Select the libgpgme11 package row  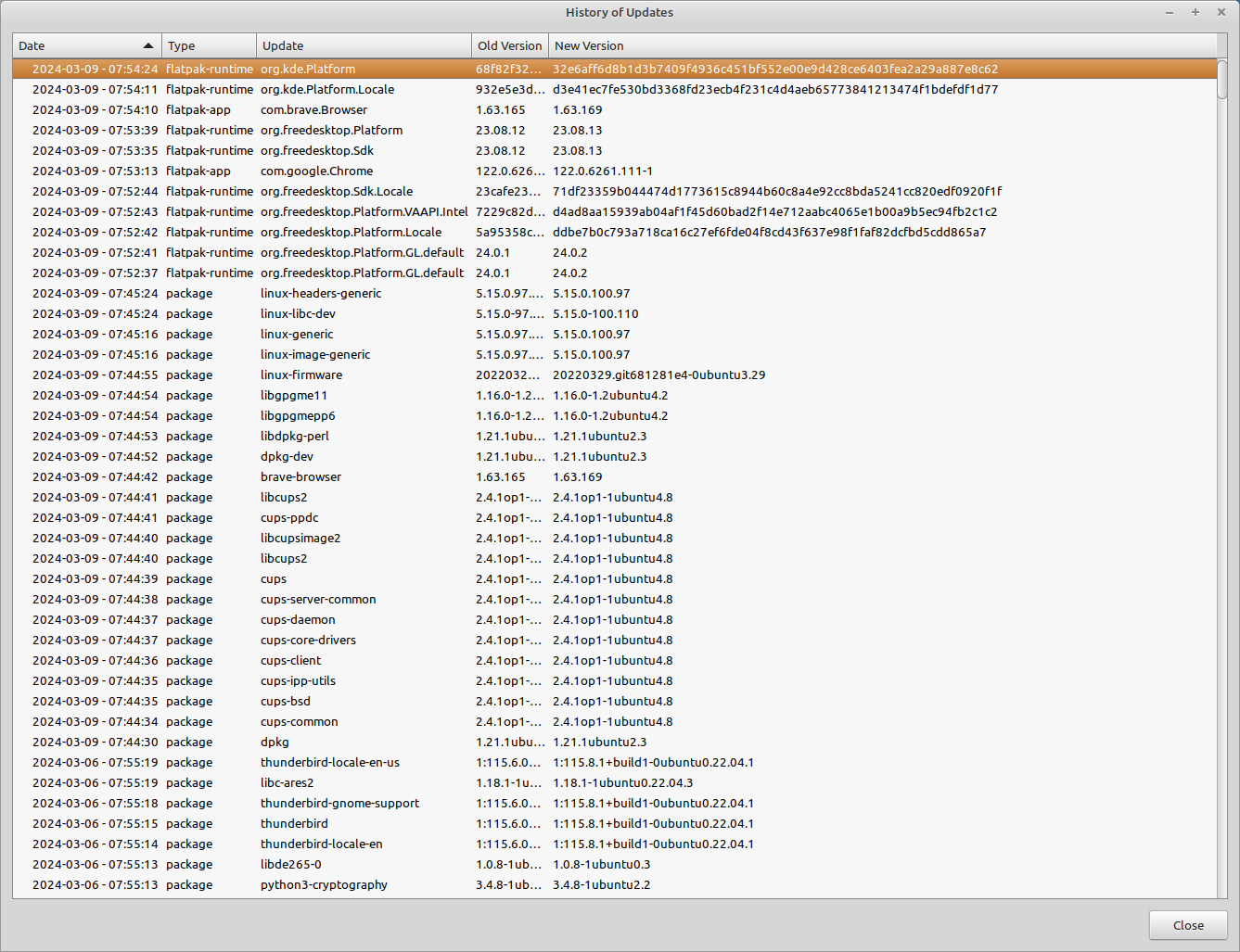pyautogui.click(x=614, y=395)
